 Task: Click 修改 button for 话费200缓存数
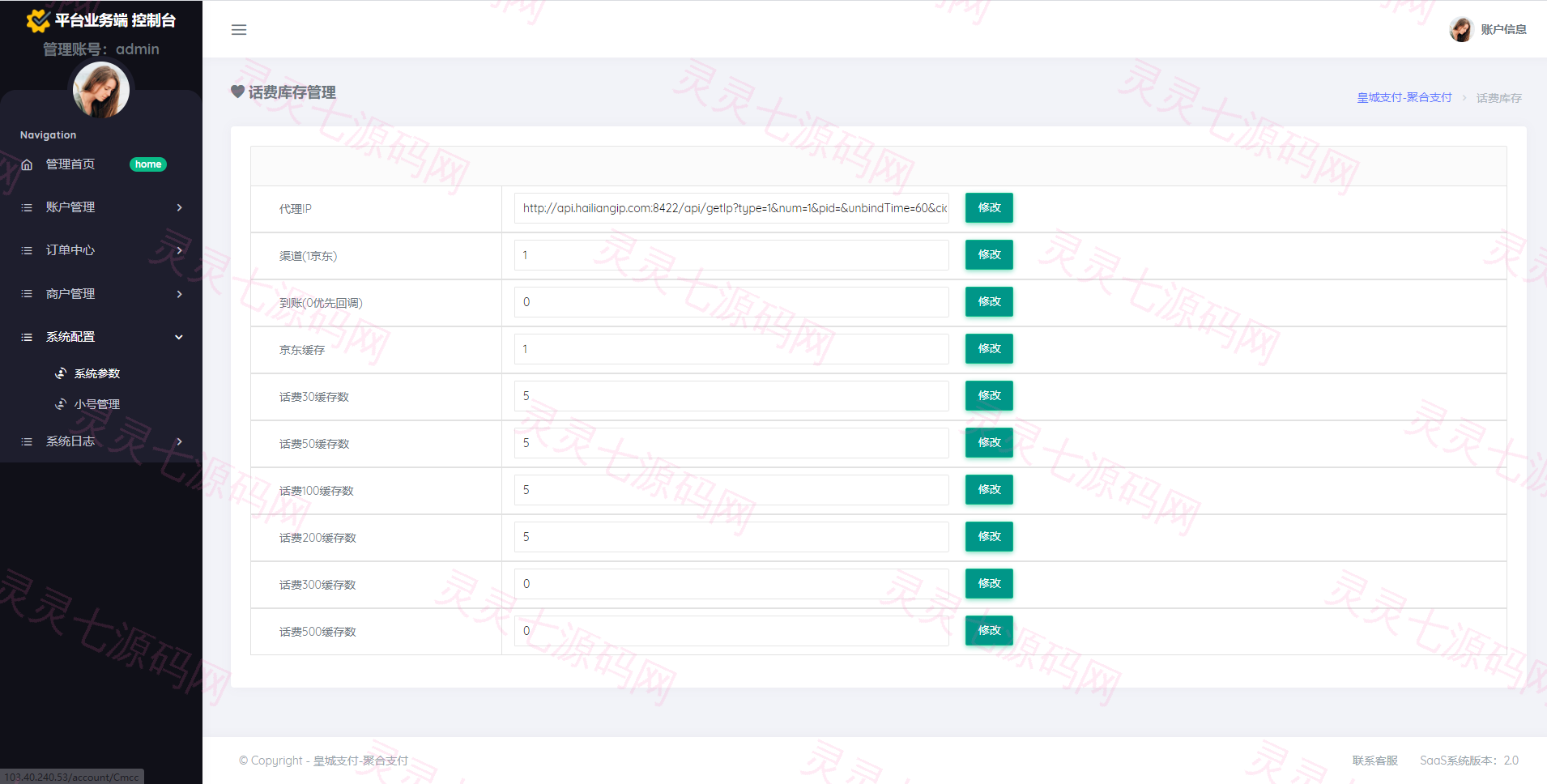click(989, 536)
